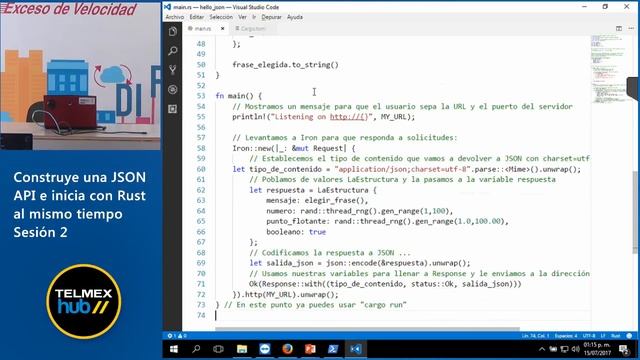Click the Visual Studio Code taskbar icon

click(356, 349)
